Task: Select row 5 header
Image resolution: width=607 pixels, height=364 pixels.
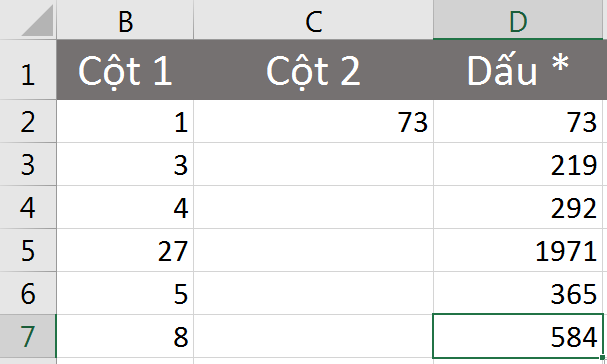Action: [x=28, y=251]
